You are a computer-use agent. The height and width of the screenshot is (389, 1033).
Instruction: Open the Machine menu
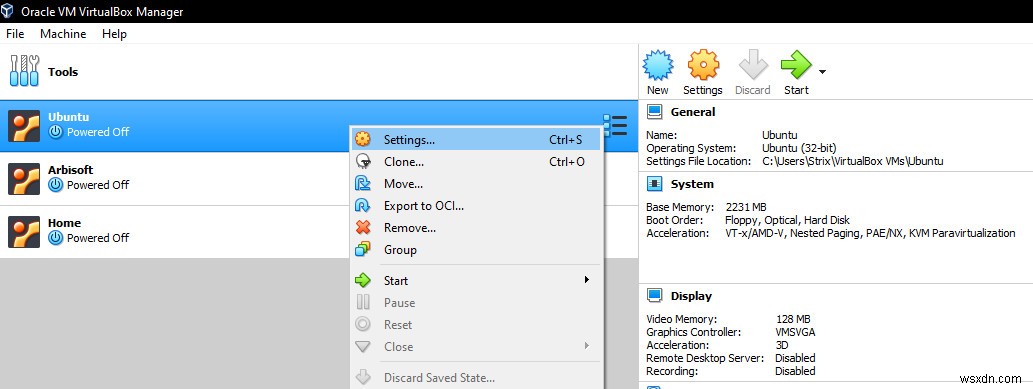[63, 34]
